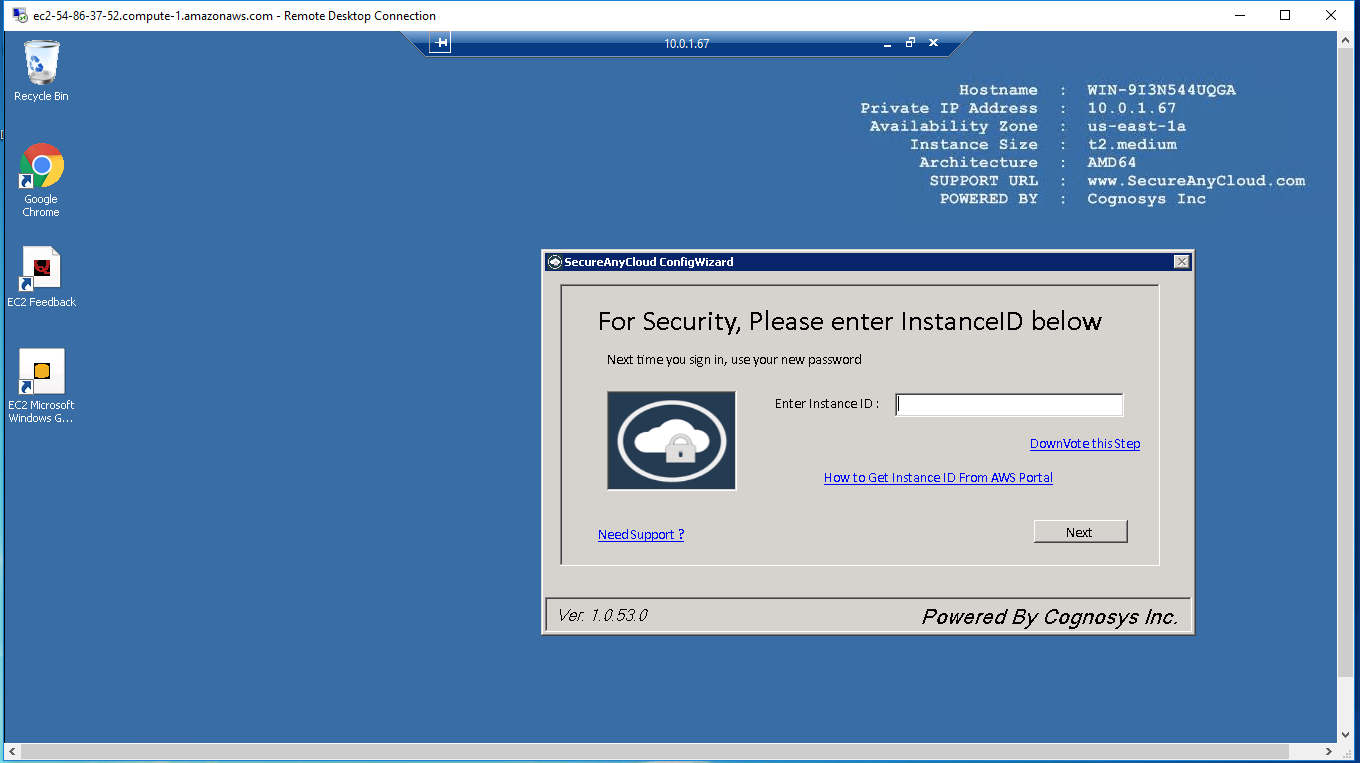
Task: Click the DownVote this Step link
Action: [1084, 444]
